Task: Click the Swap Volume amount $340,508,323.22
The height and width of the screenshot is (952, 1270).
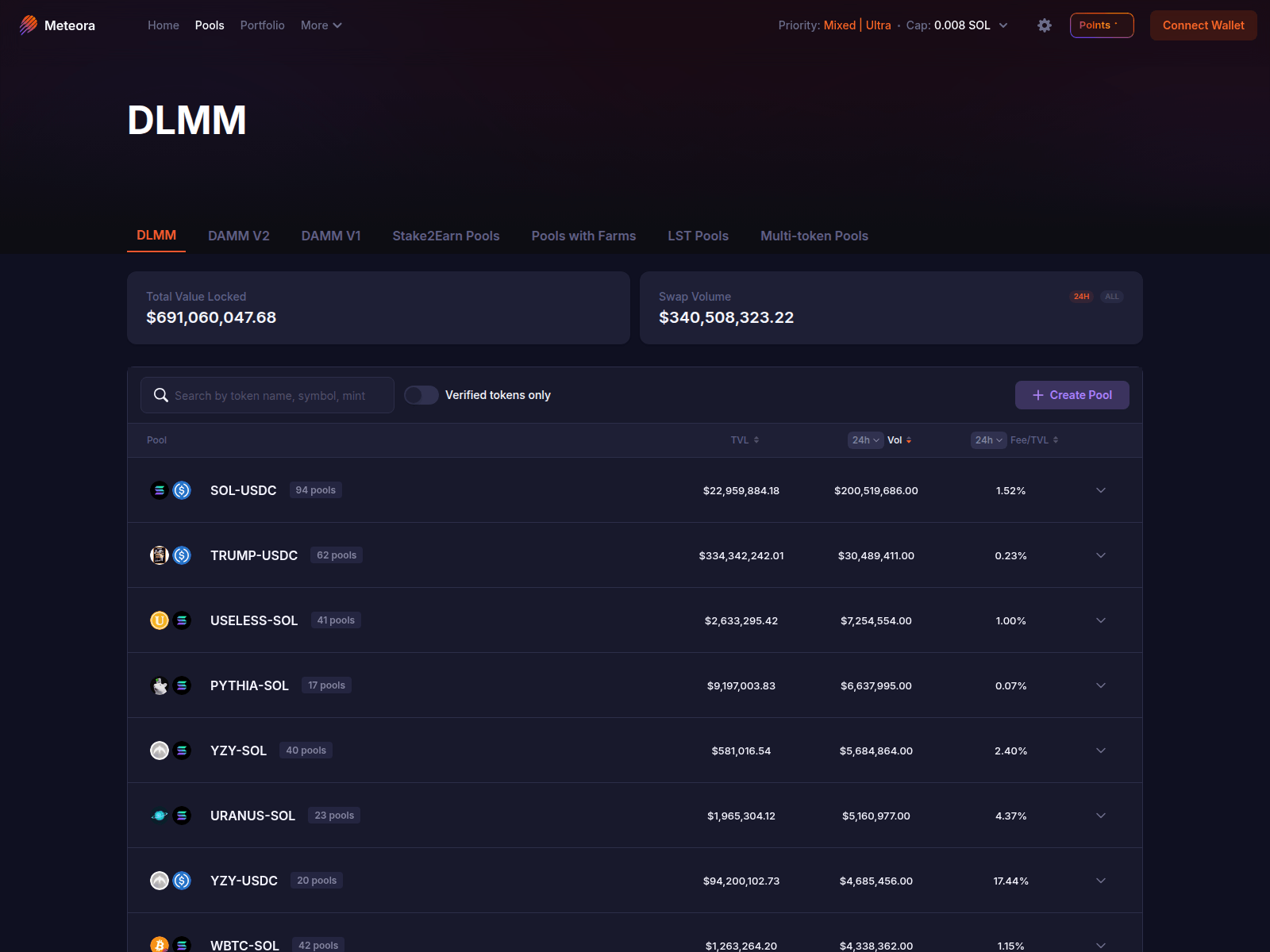Action: [x=726, y=317]
